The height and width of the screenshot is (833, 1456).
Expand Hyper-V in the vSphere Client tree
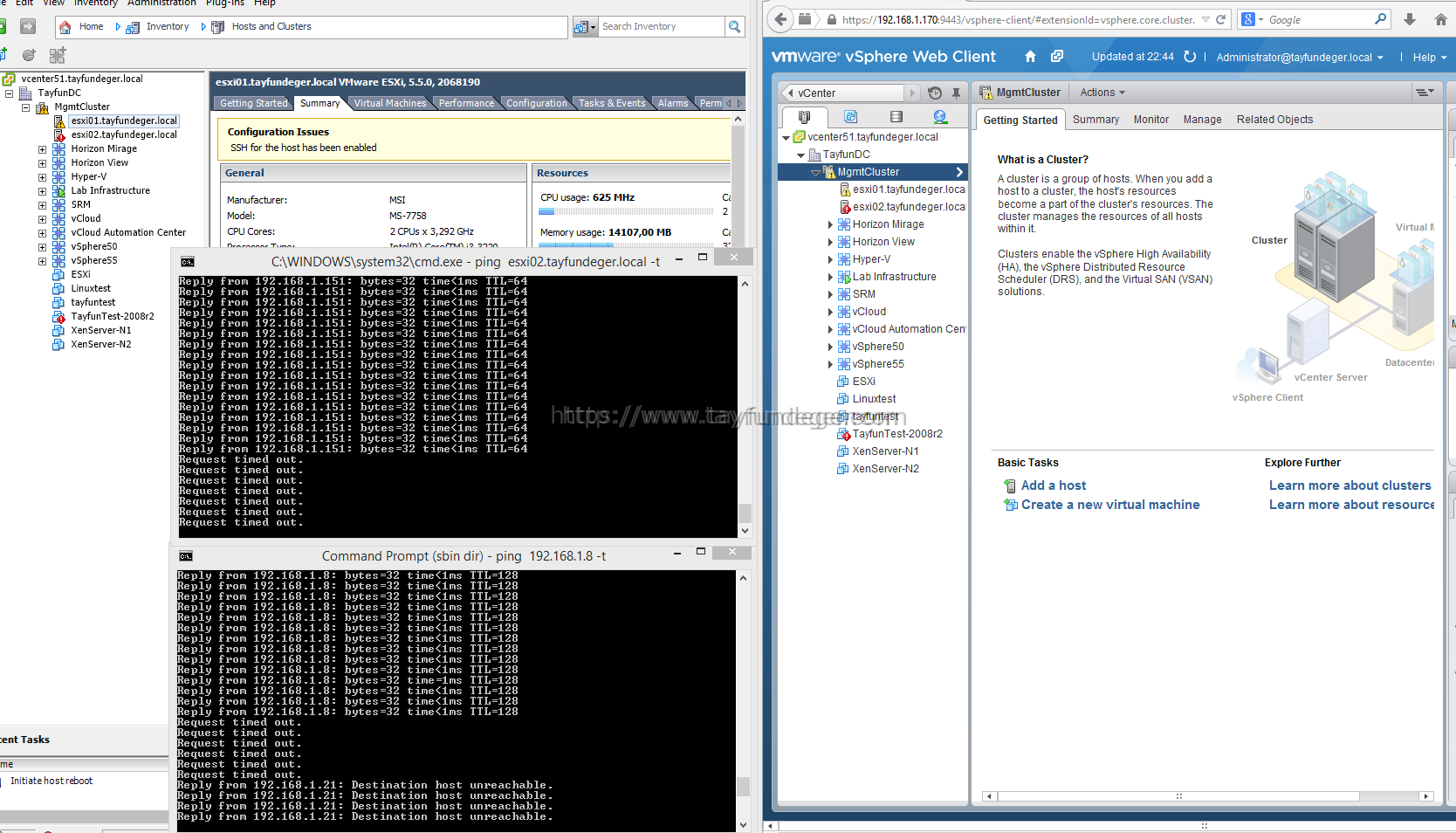pos(42,177)
